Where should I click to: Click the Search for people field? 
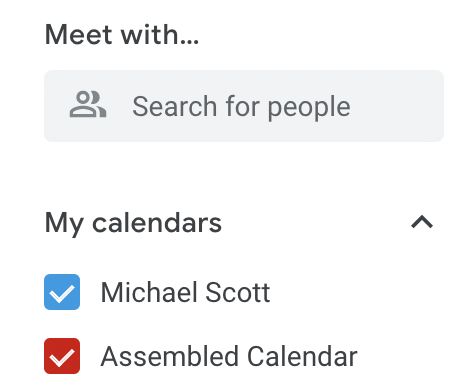point(244,106)
